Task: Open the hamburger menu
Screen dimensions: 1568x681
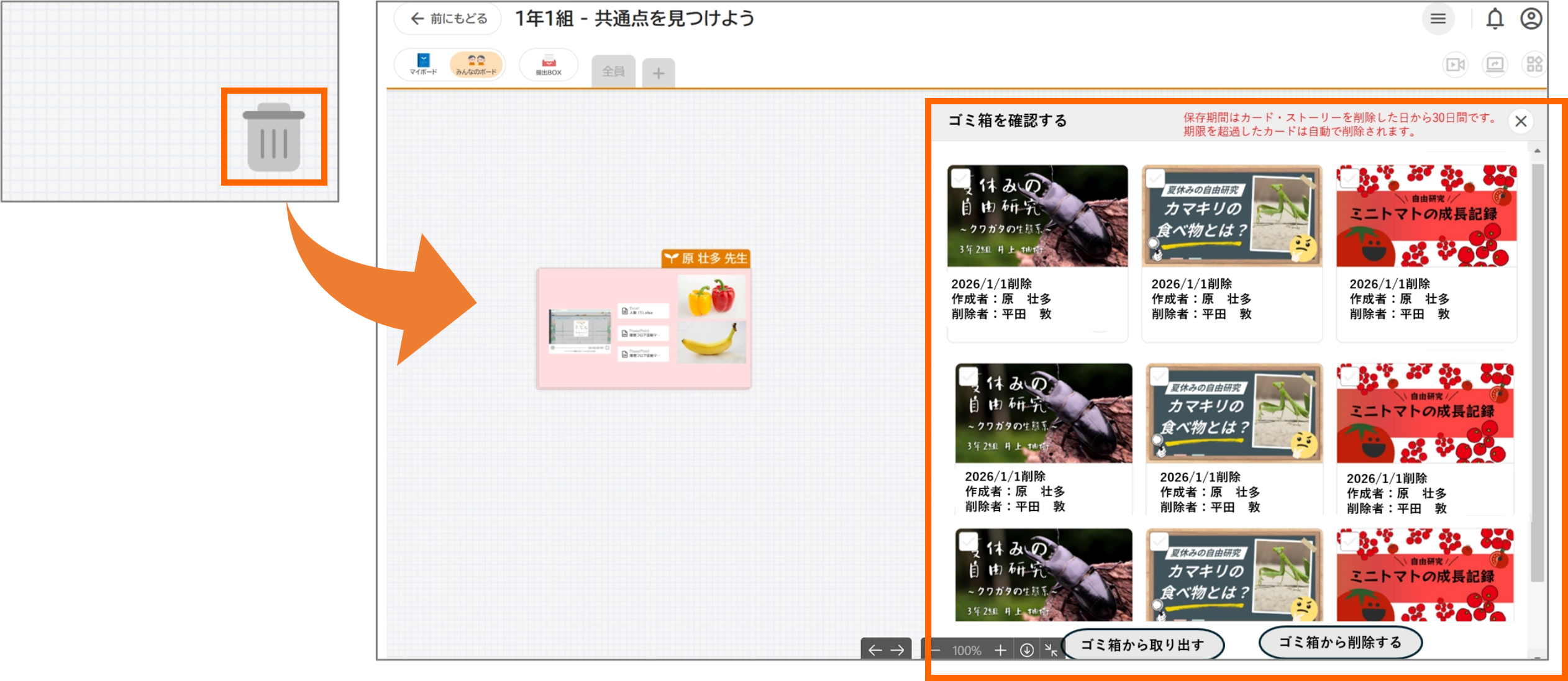Action: coord(1438,19)
